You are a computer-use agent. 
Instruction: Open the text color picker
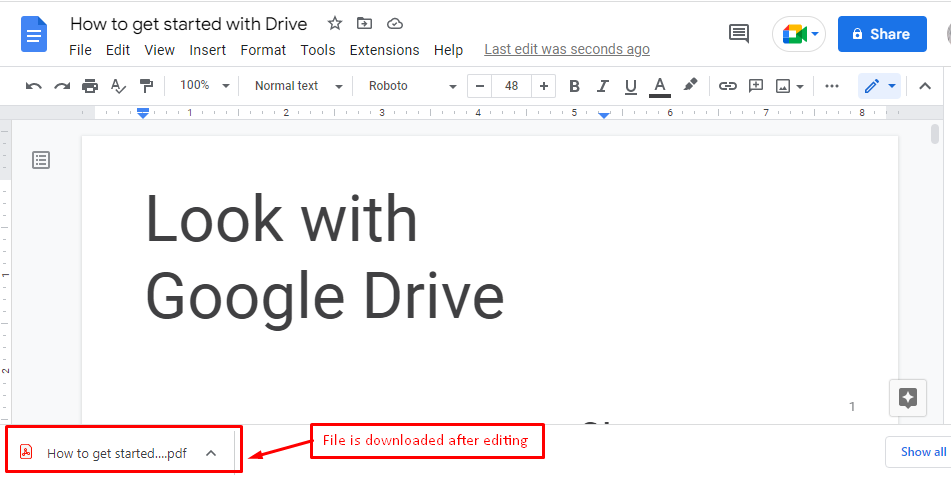click(x=660, y=86)
